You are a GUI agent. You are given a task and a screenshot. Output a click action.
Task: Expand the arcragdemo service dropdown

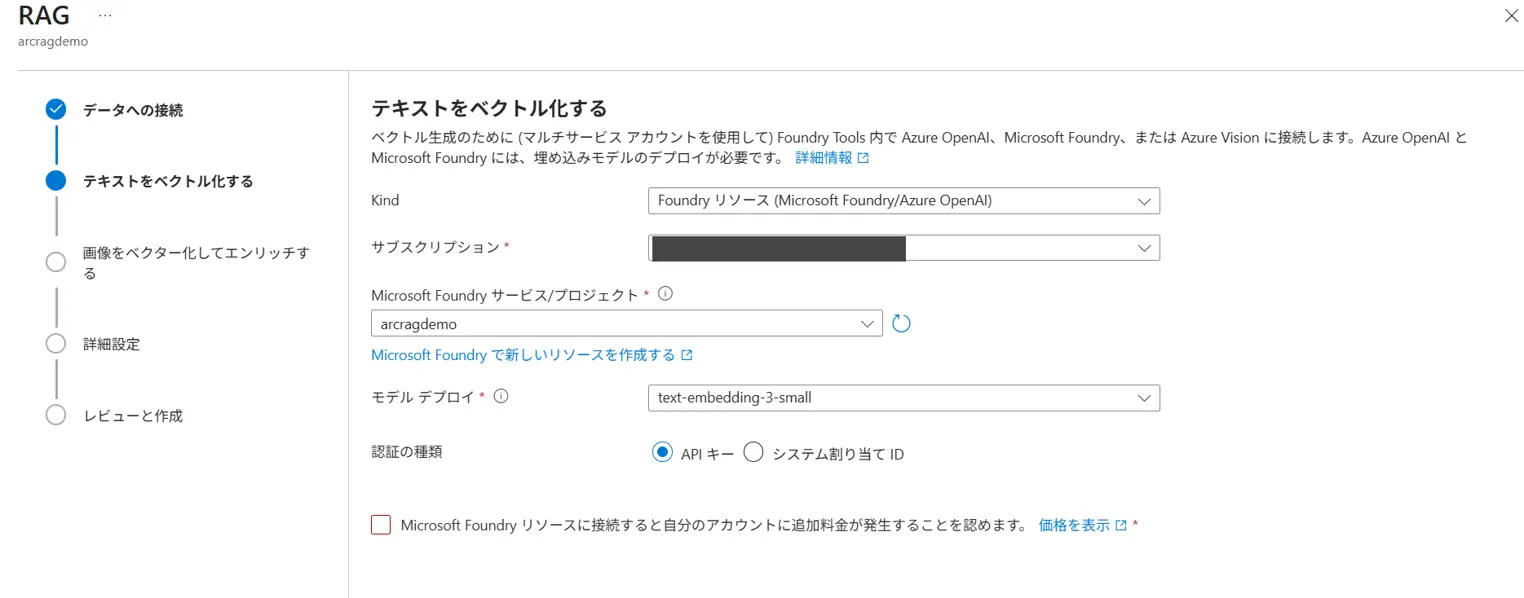click(x=626, y=324)
